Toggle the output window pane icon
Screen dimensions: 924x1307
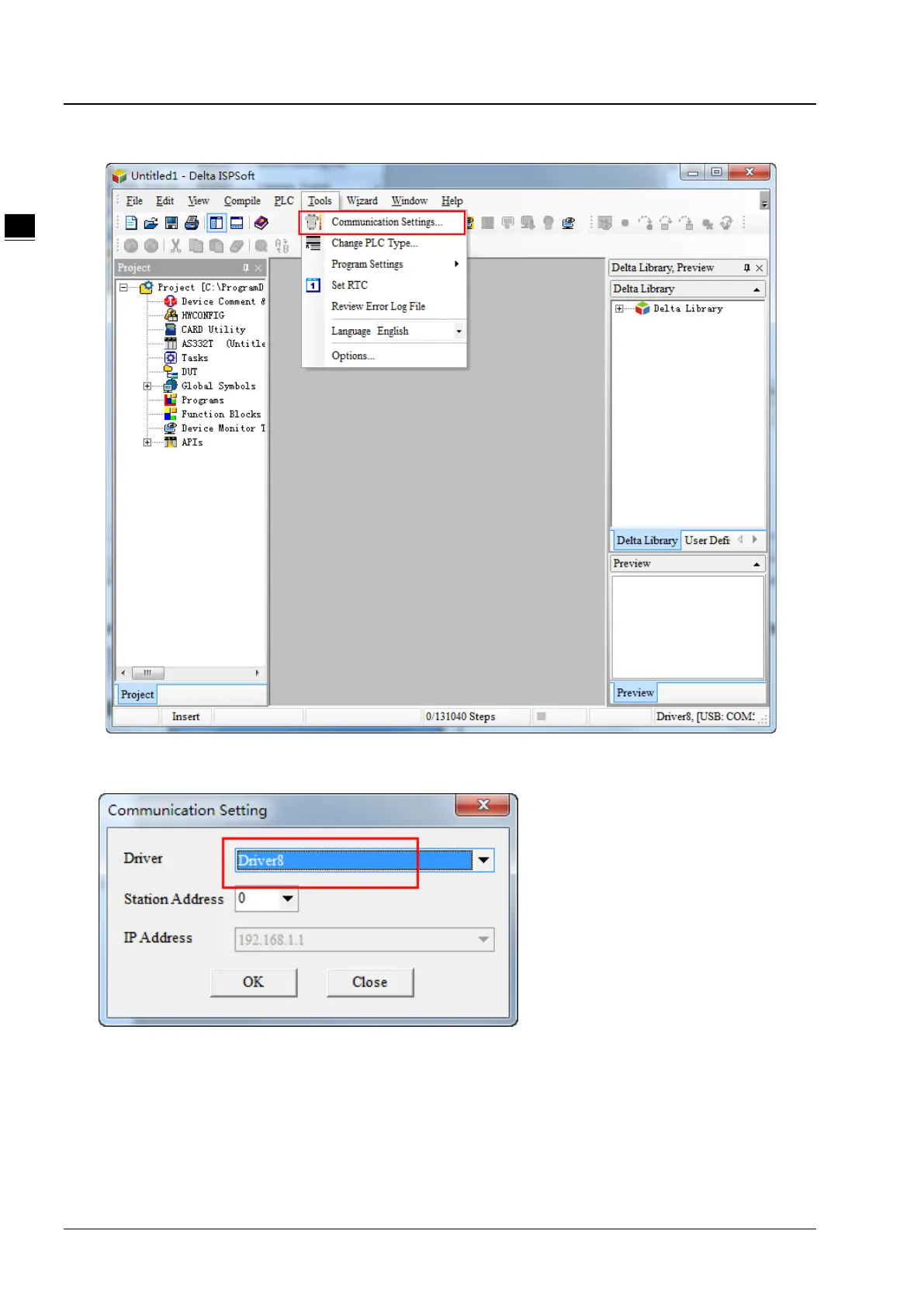pos(237,224)
